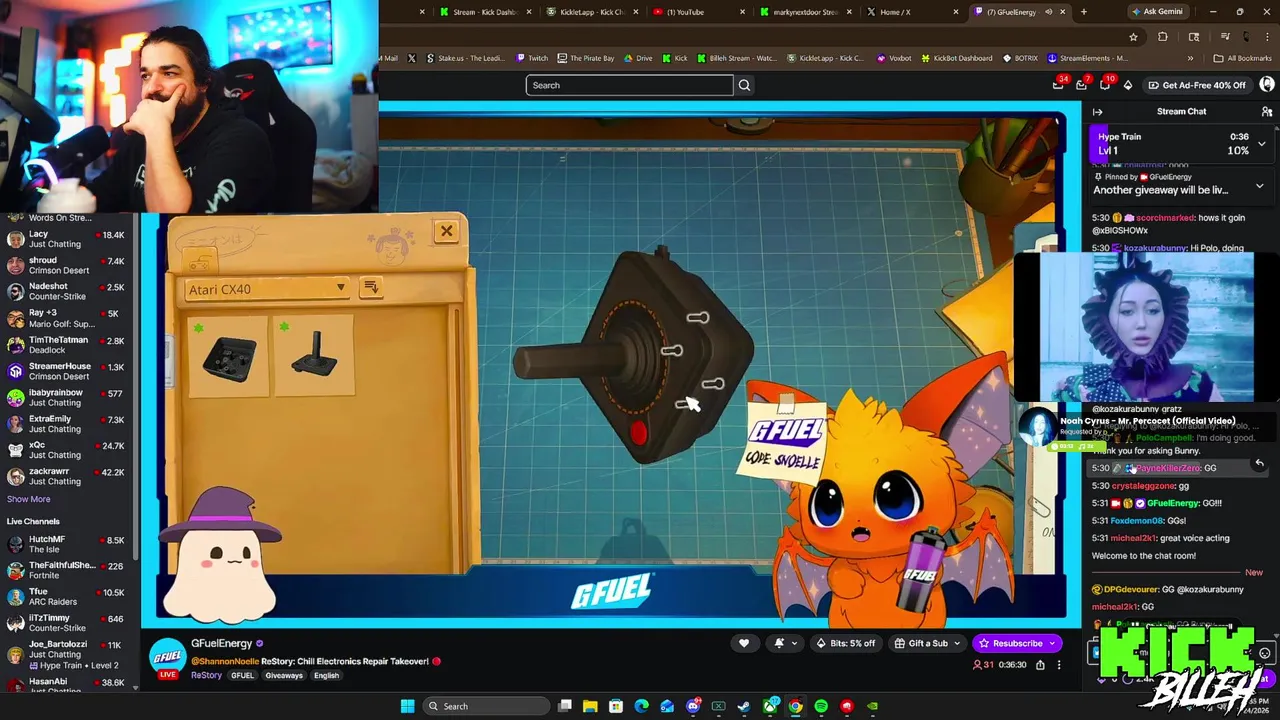Click the sort icon beside Atari CX40 dropdown
Image resolution: width=1280 pixels, height=720 pixels.
coord(371,288)
